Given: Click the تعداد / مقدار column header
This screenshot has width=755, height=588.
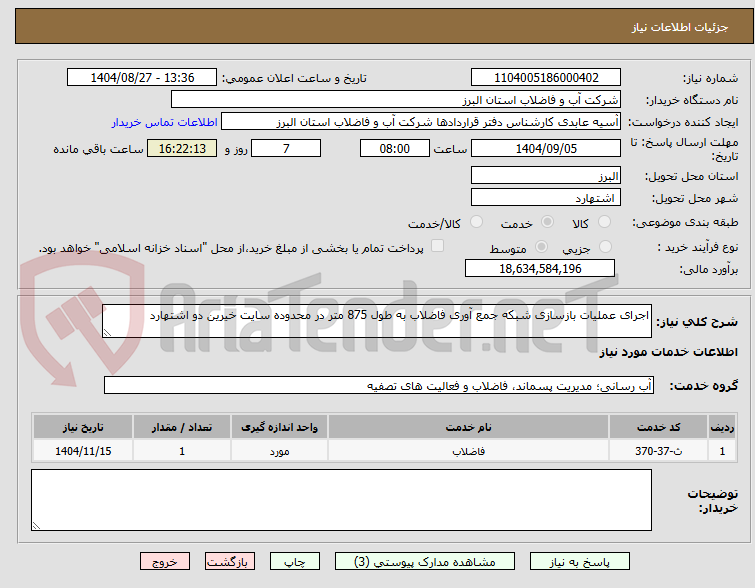Looking at the screenshot, I should tap(182, 427).
